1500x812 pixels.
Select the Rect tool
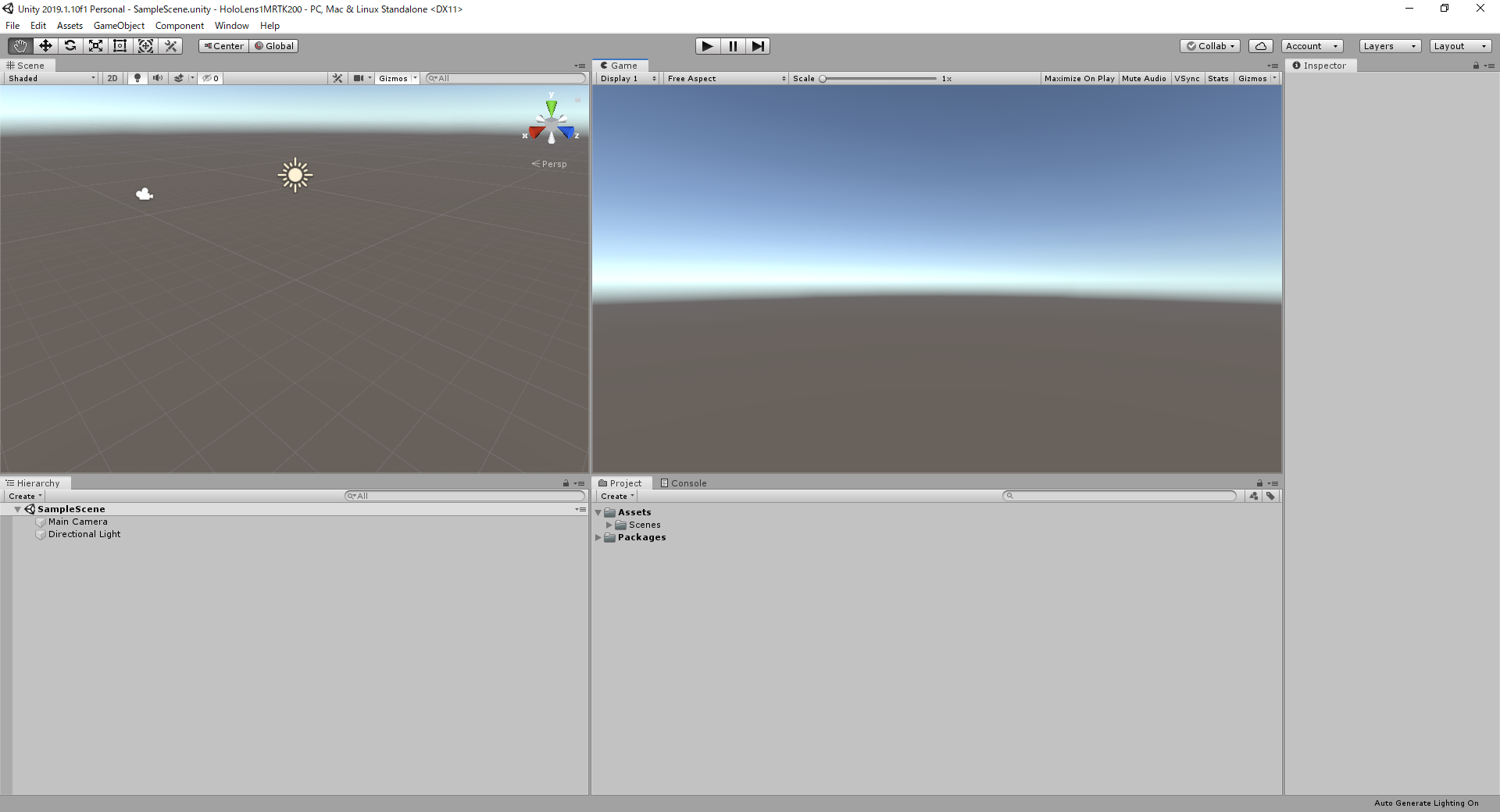pos(120,46)
